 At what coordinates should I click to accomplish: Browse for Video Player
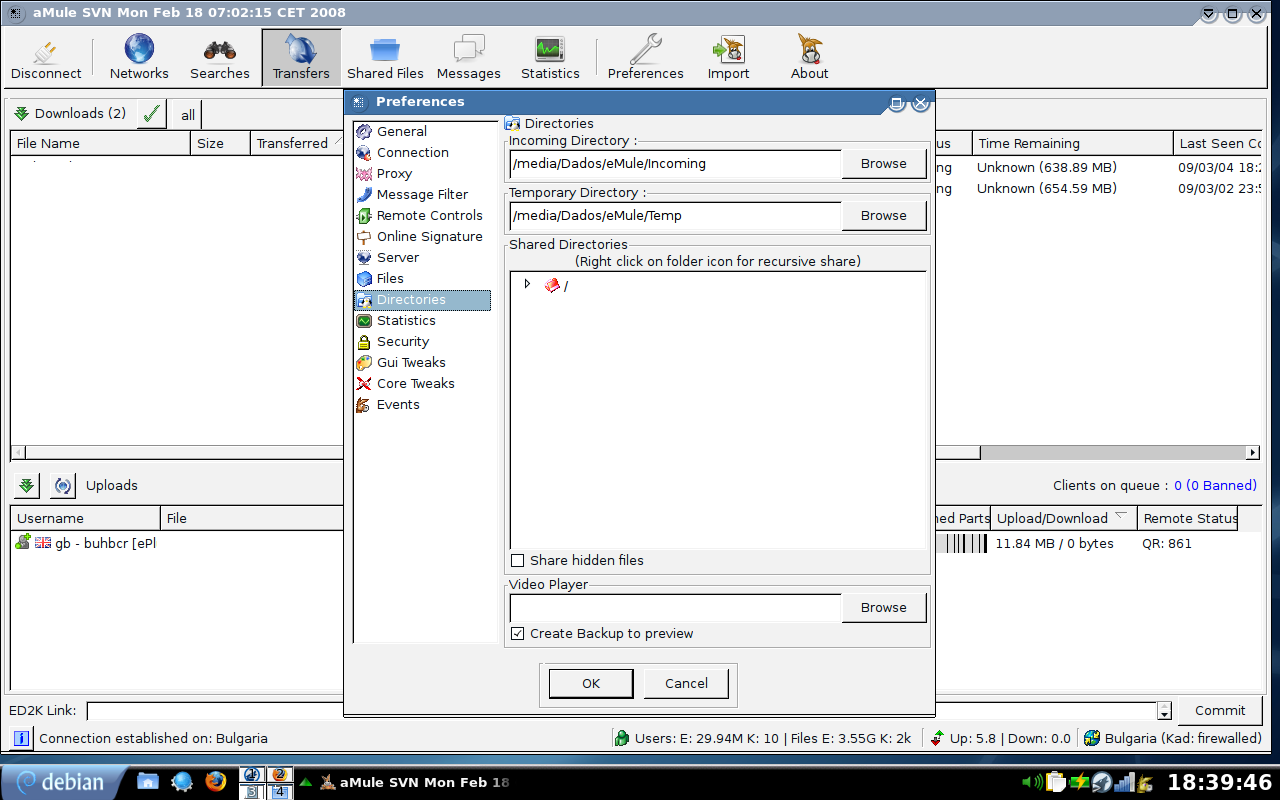[x=884, y=607]
